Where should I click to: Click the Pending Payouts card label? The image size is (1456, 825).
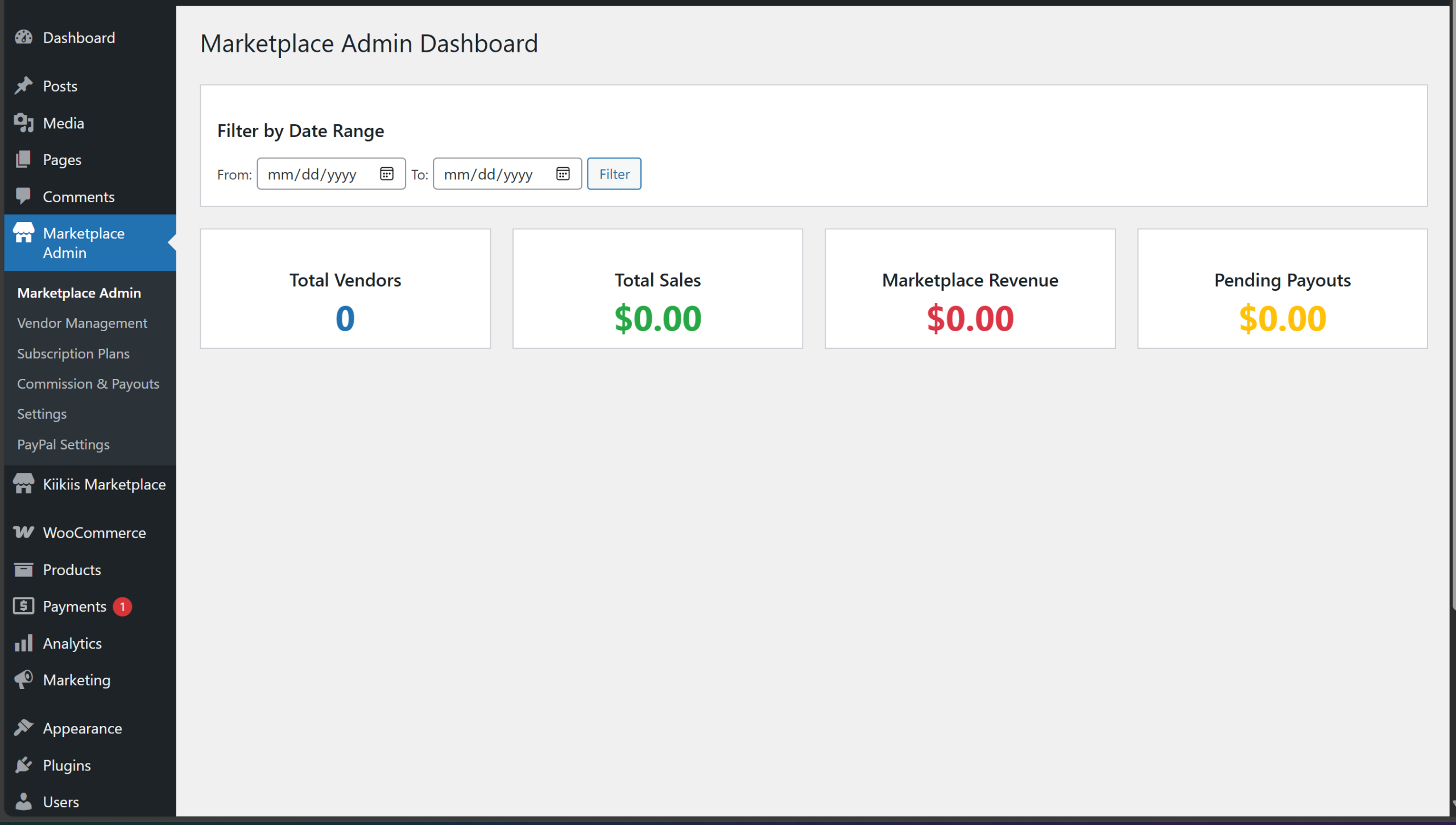pyautogui.click(x=1283, y=280)
